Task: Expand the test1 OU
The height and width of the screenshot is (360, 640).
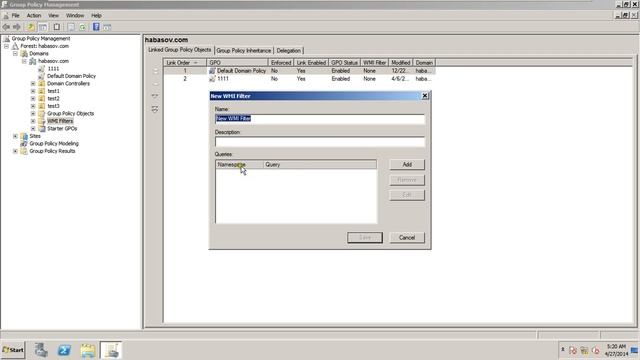Action: (33, 91)
